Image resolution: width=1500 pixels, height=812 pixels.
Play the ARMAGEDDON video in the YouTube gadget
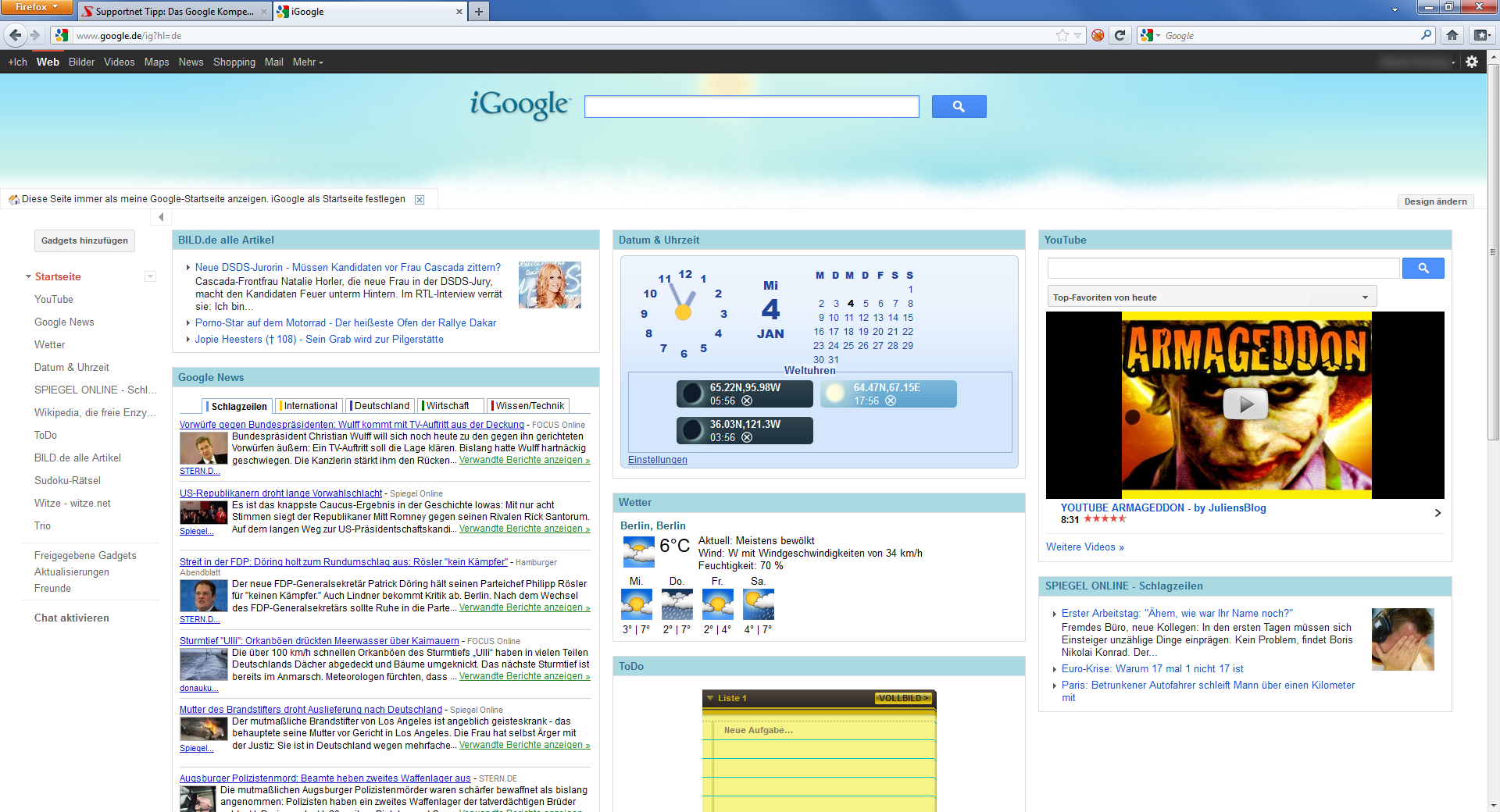pyautogui.click(x=1247, y=404)
